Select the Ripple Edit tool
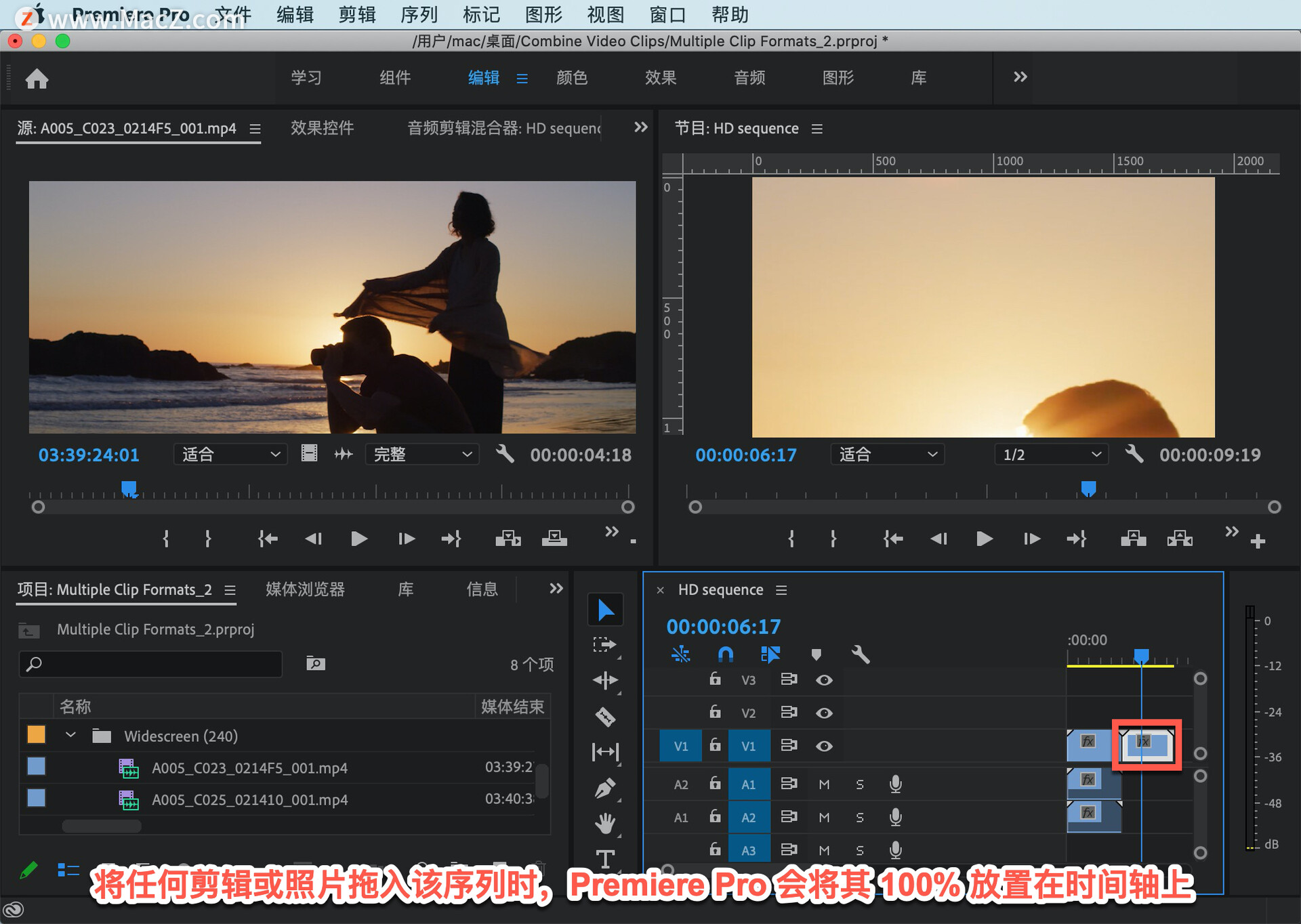1301x924 pixels. click(604, 680)
